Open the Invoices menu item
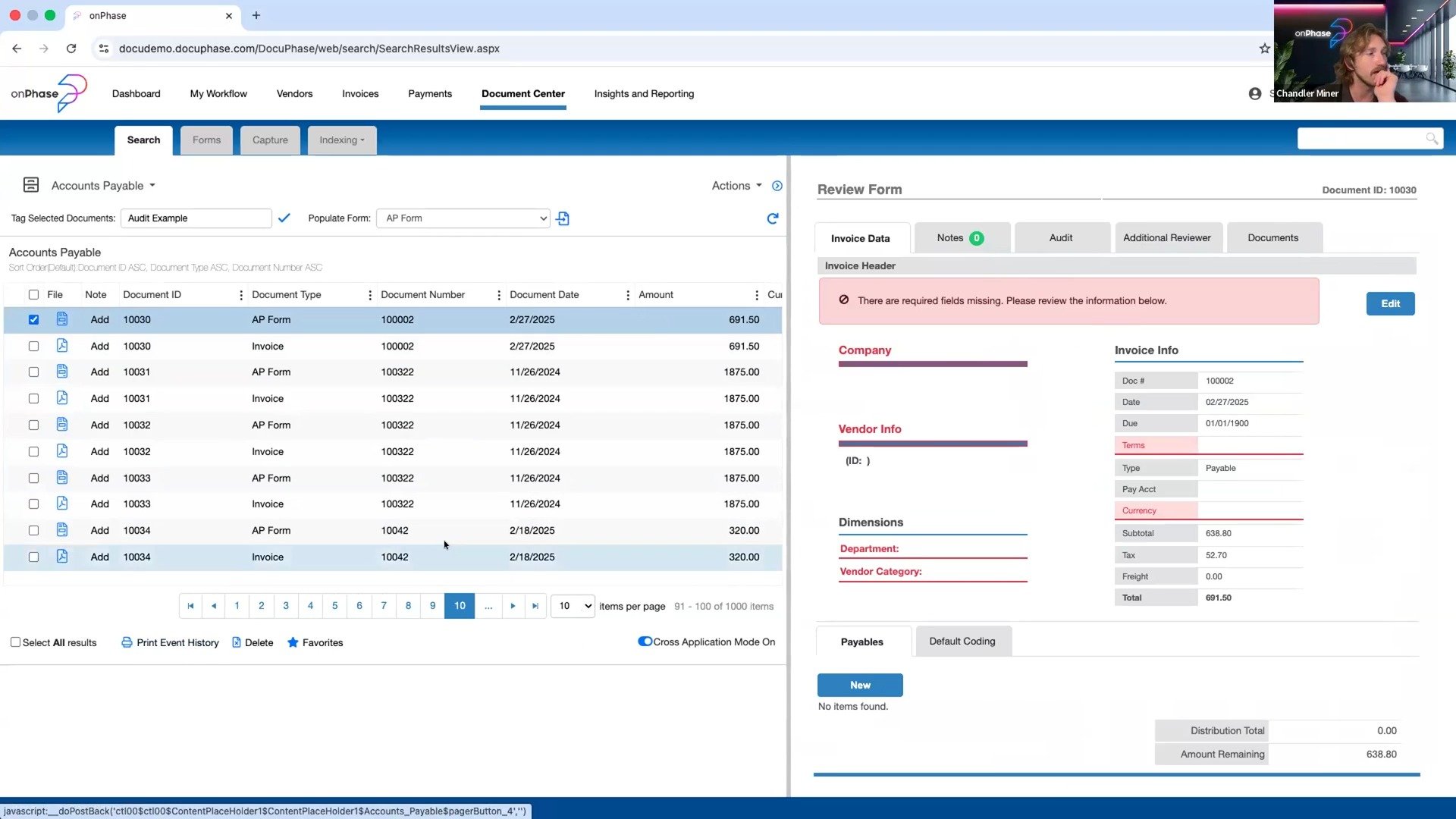The height and width of the screenshot is (819, 1456). [360, 94]
